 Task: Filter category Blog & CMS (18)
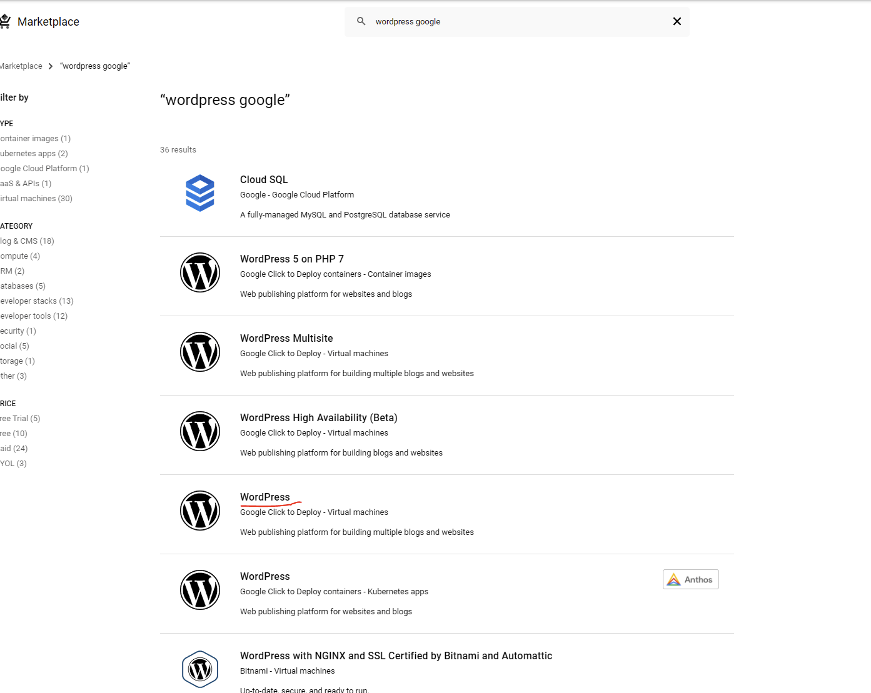27,241
